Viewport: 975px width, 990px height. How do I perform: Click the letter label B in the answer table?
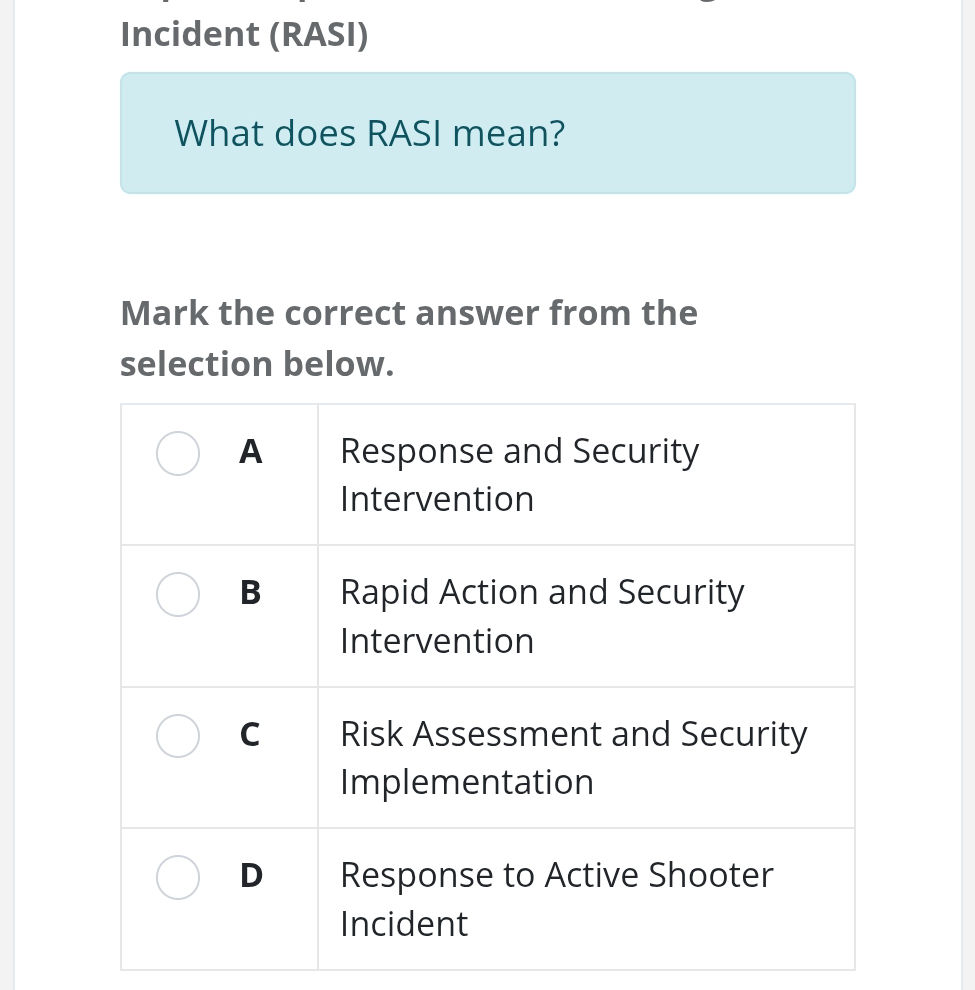(249, 593)
